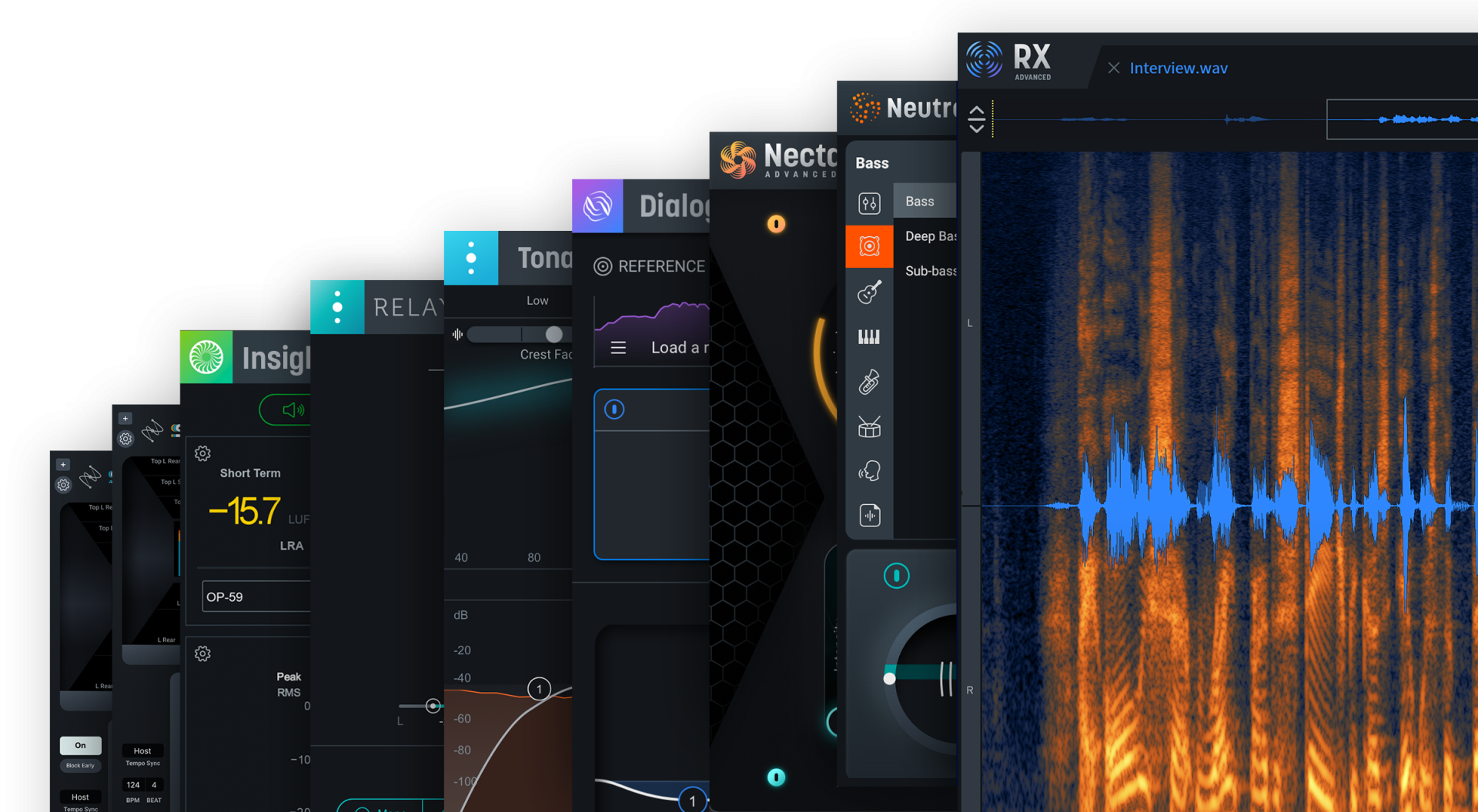Toggle the orange power button in Nectar
The image size is (1478, 812).
click(x=776, y=224)
